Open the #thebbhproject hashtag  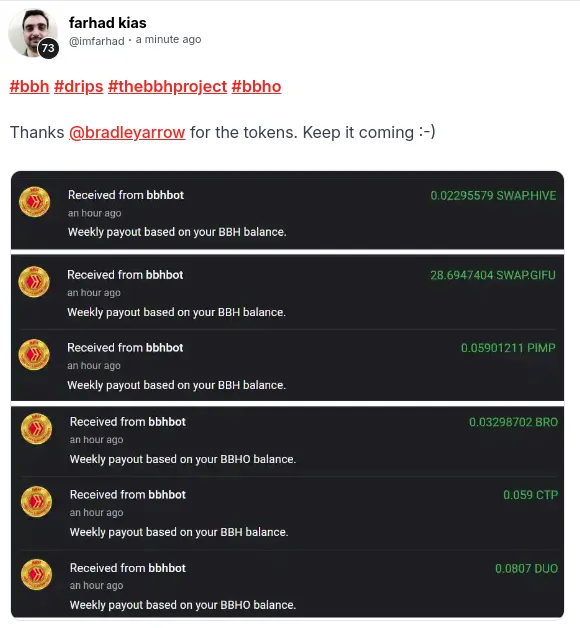(167, 87)
